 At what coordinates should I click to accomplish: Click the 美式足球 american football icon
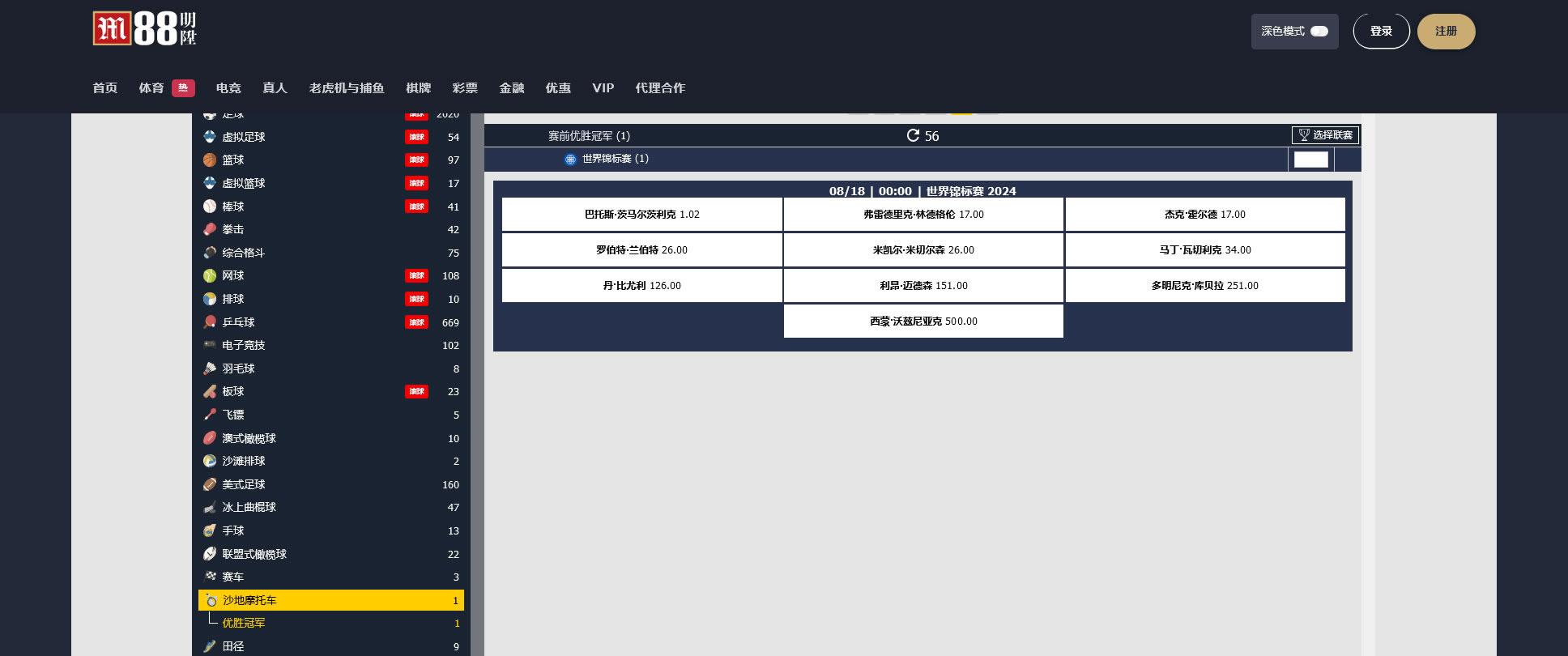tap(210, 484)
